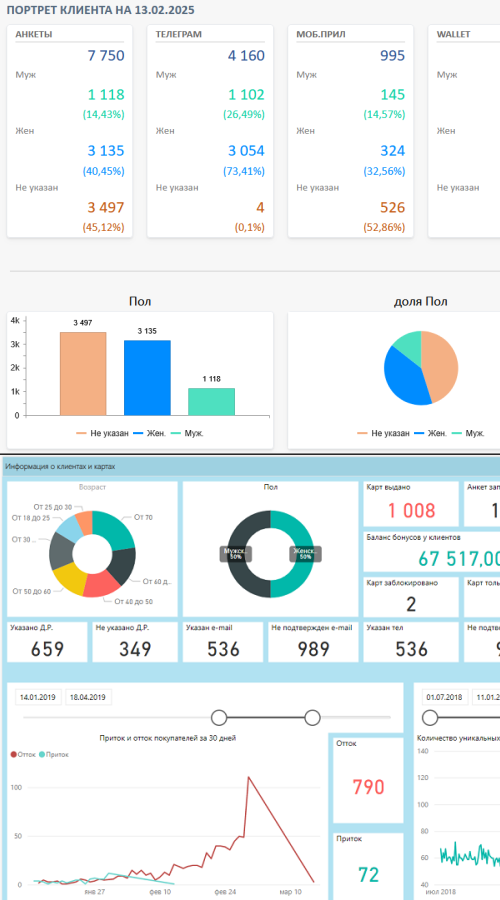This screenshot has width=500, height=900.
Task: Toggle 'Не указан' legend item under pie chart
Action: (383, 433)
